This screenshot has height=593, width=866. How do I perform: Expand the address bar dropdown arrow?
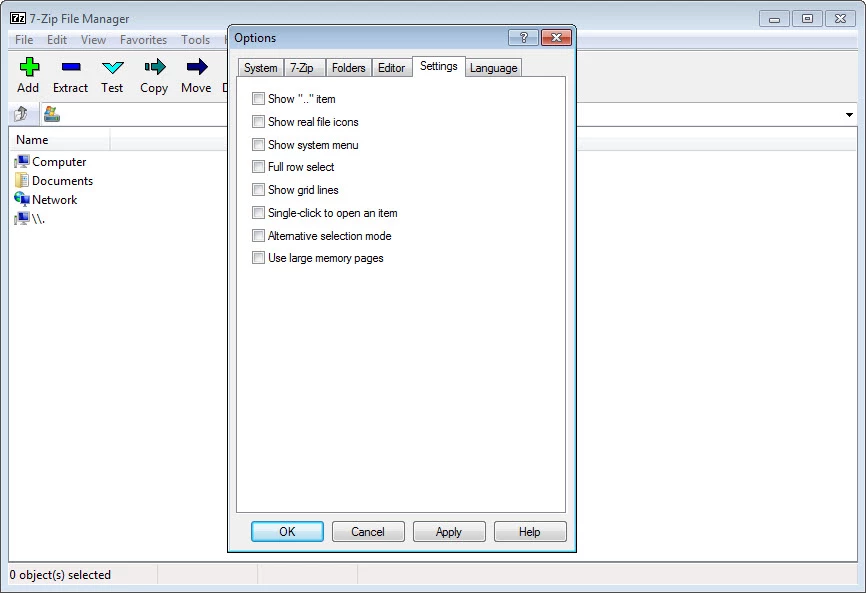(849, 115)
